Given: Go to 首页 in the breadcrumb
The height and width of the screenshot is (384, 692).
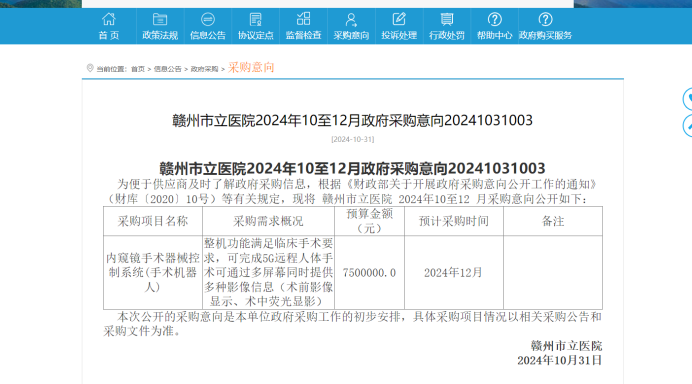Looking at the screenshot, I should (138, 69).
